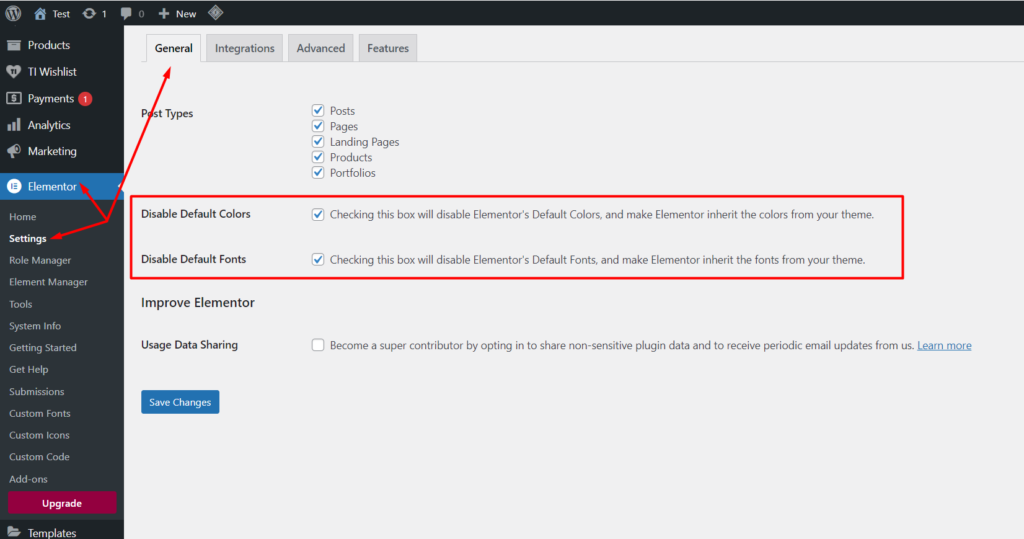
Task: Click the home icon beside Test
Action: (40, 14)
